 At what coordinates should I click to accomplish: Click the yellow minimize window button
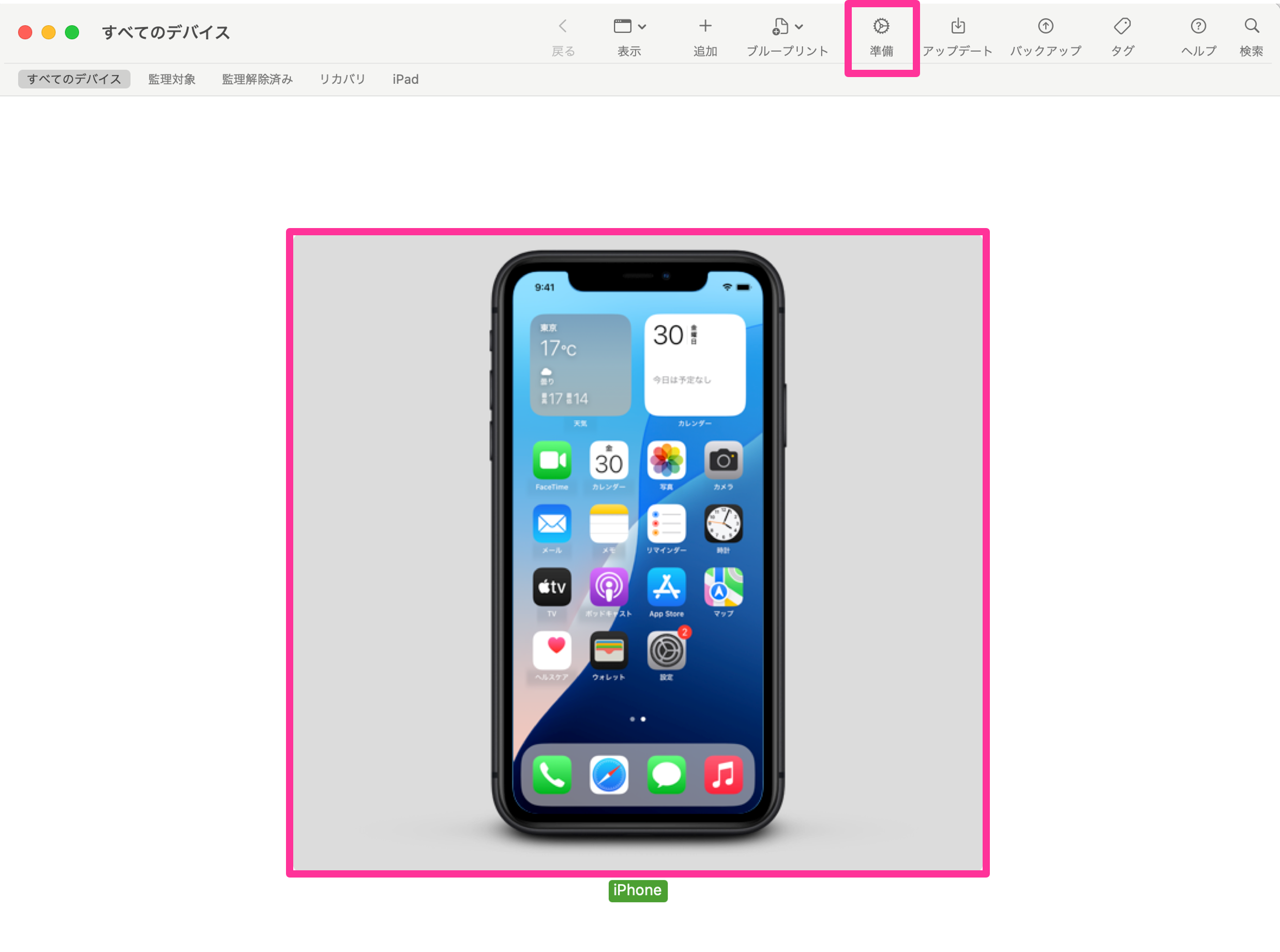click(x=49, y=32)
